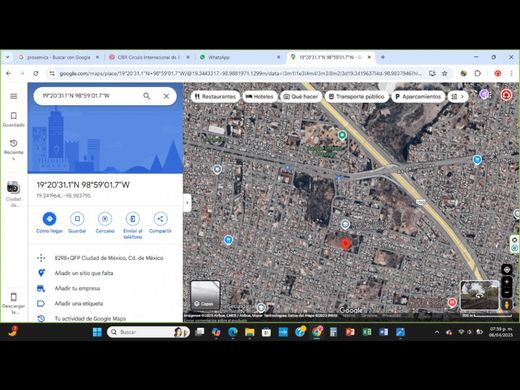Open File Explorer from the taskbar

(250, 332)
